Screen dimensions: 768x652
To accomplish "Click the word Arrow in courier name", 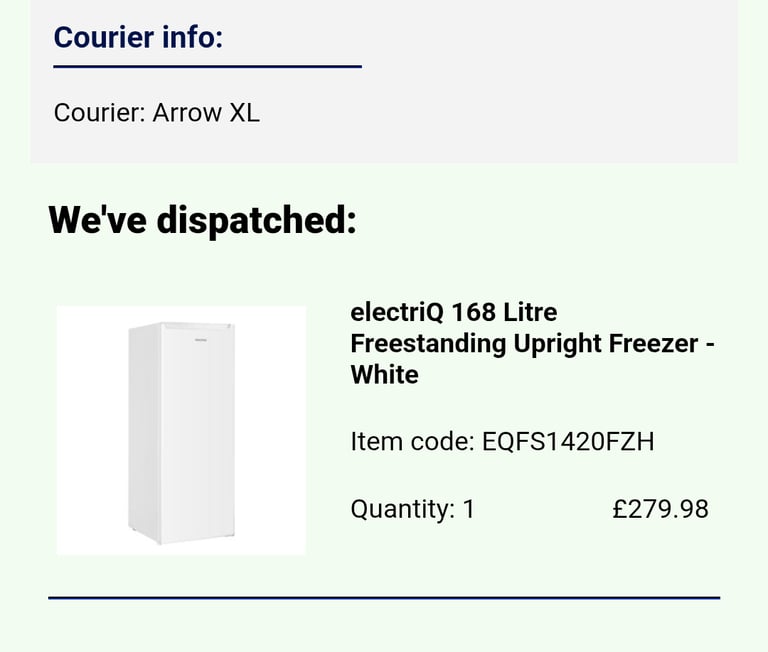I will click(x=187, y=113).
